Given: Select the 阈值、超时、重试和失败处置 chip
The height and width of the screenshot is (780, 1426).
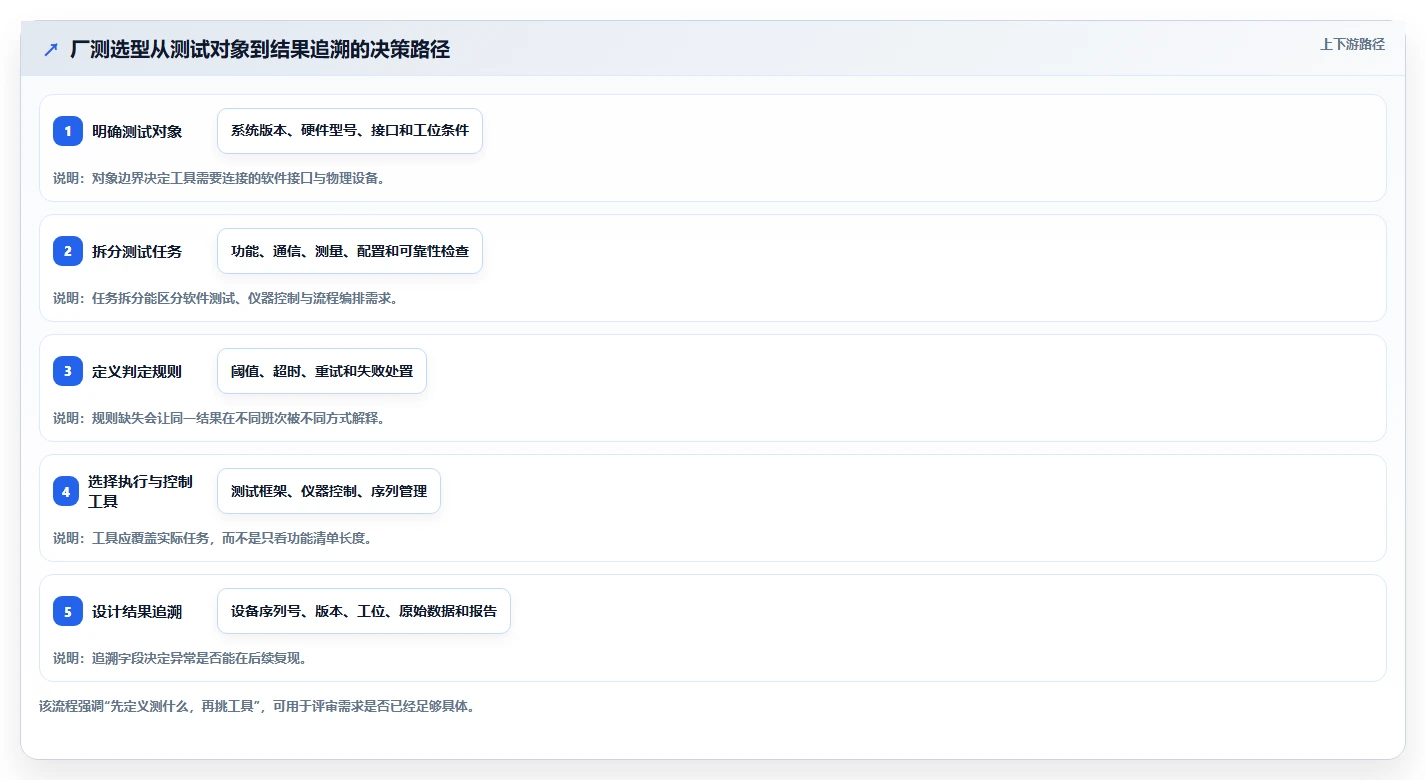Looking at the screenshot, I should click(x=322, y=371).
